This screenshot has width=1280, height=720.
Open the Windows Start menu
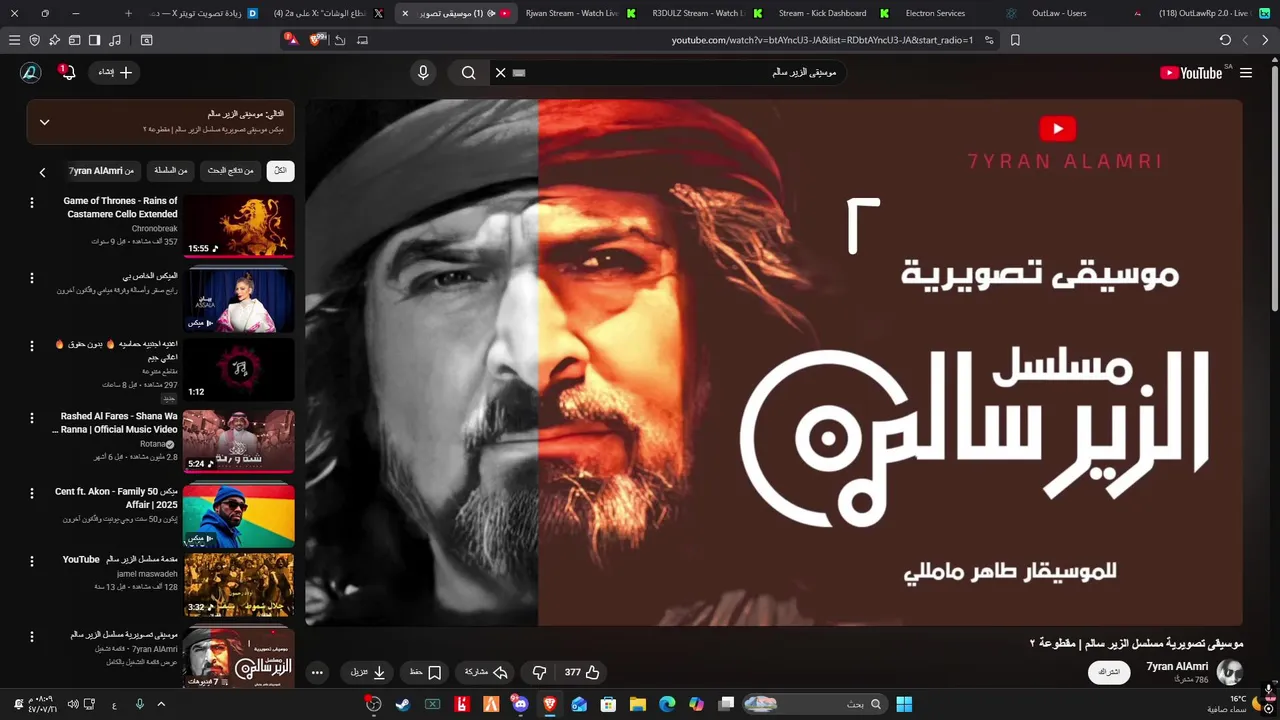coord(904,704)
